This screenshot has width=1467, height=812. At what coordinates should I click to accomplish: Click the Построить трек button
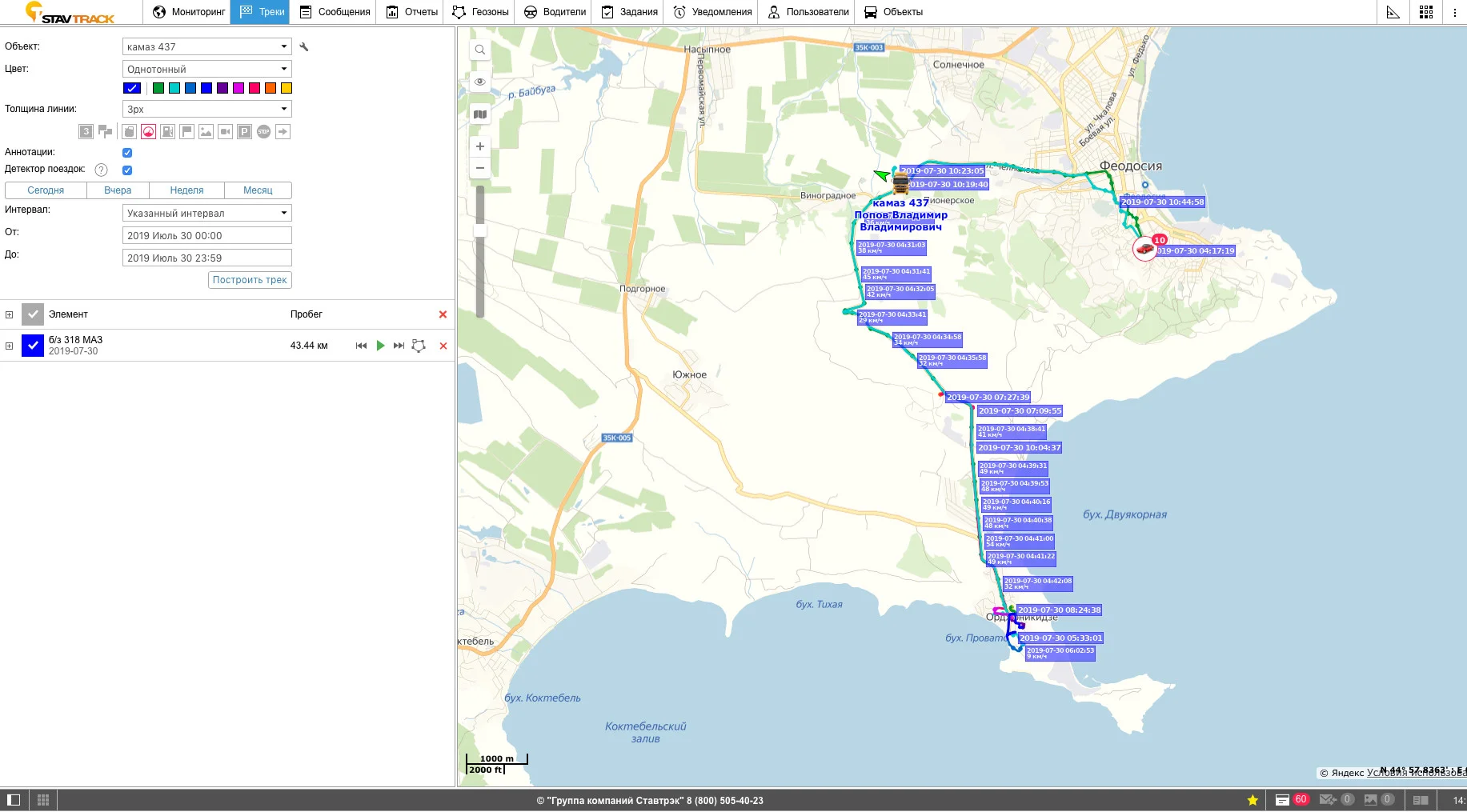[250, 280]
